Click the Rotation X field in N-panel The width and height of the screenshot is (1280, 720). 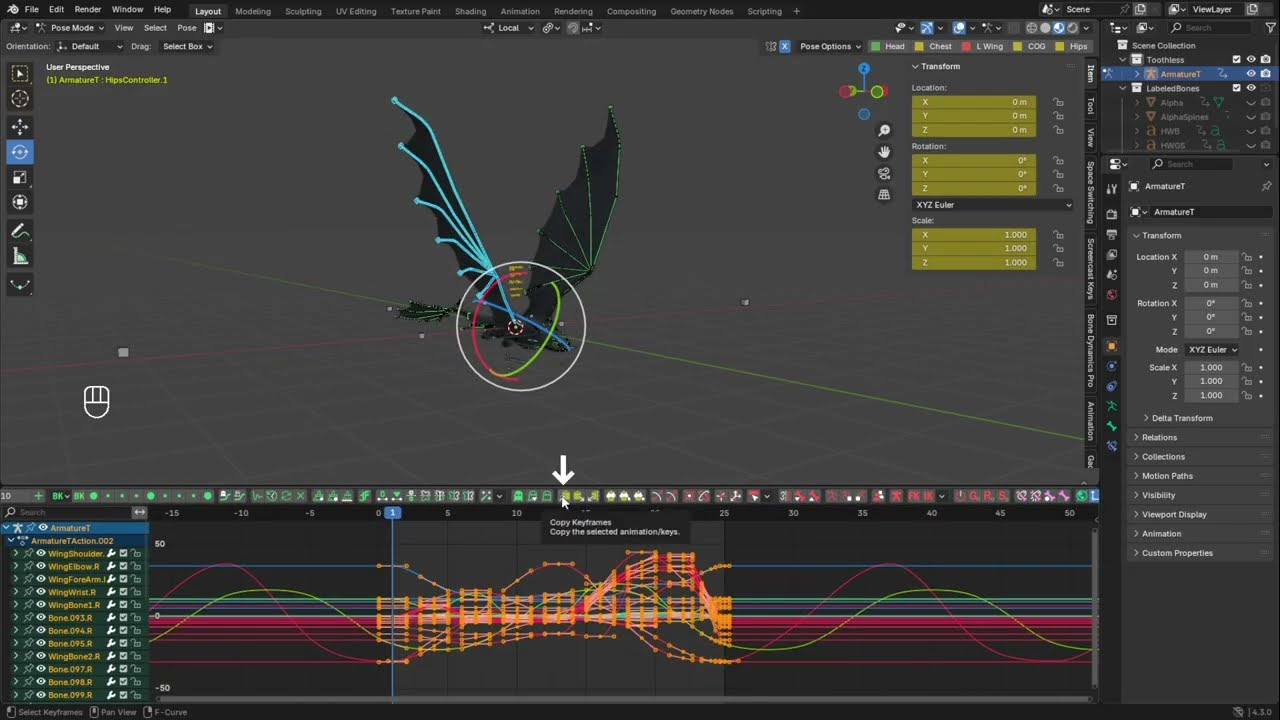[x=974, y=160]
